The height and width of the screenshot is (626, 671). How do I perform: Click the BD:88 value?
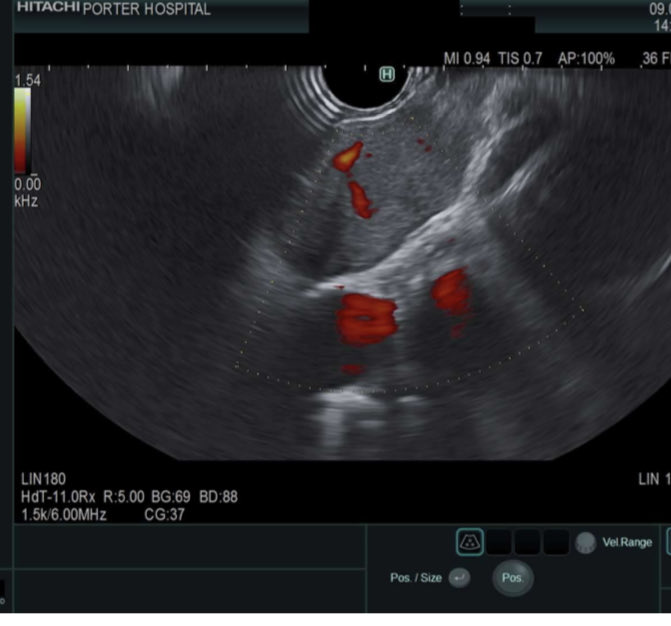[x=218, y=497]
